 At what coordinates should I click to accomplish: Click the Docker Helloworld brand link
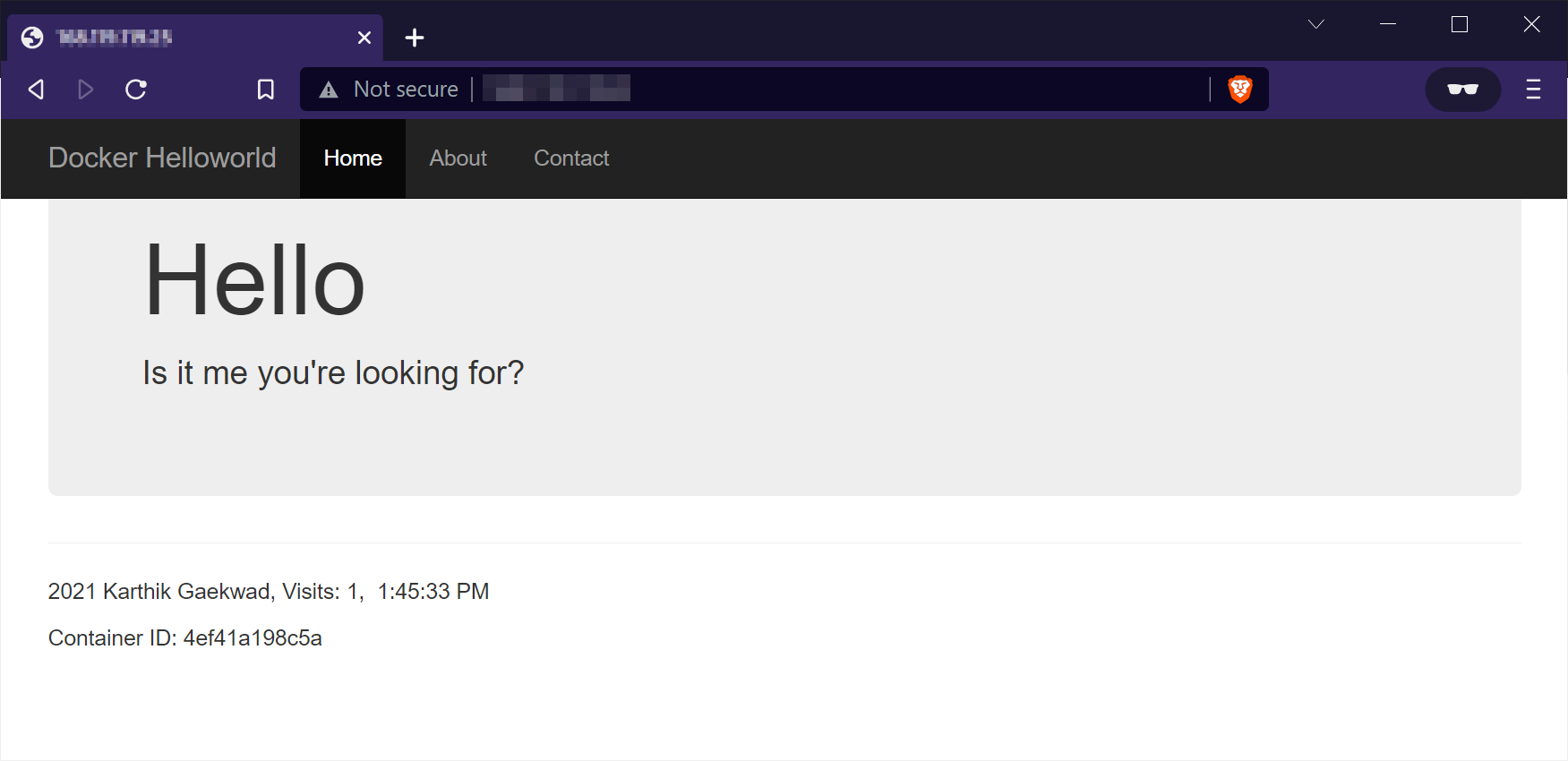coord(162,158)
